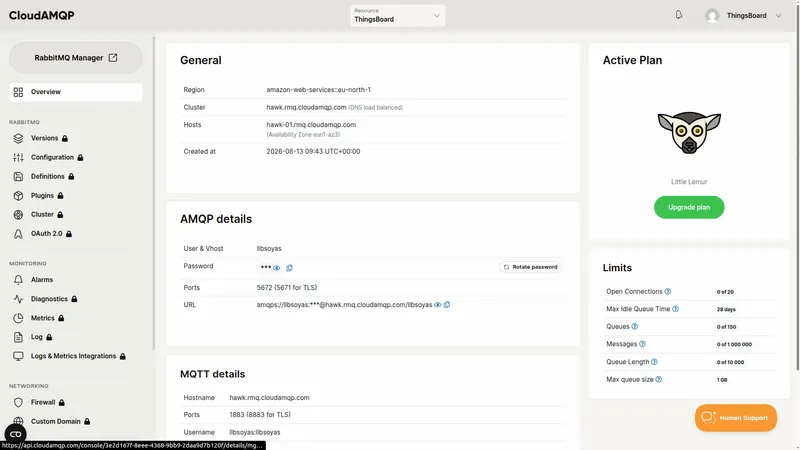The image size is (800, 450).
Task: Show help for Max queue size
Action: pos(659,379)
